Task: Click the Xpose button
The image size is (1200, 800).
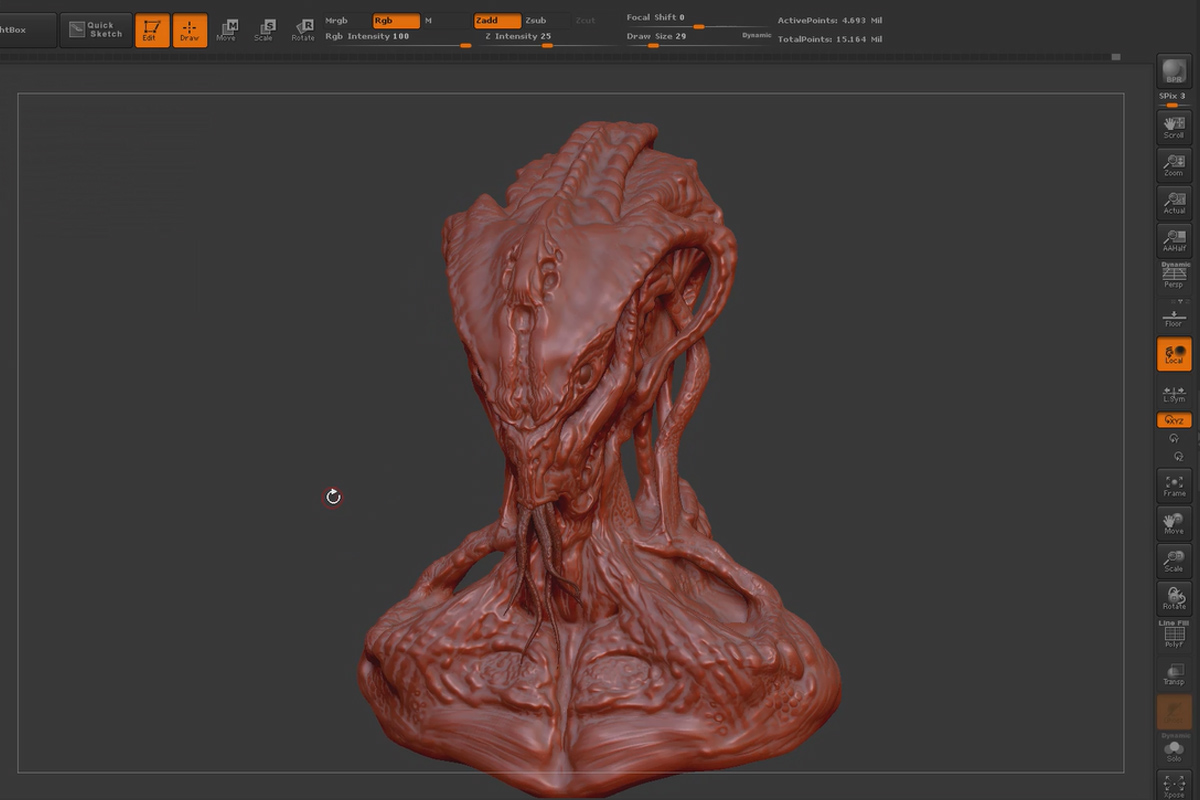Action: (1174, 786)
